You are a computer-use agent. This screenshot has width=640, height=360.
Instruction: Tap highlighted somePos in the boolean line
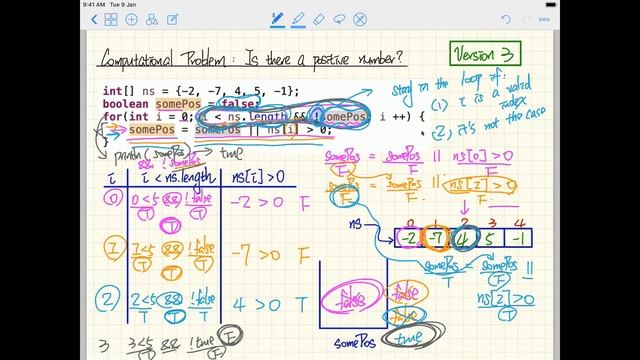pos(178,104)
